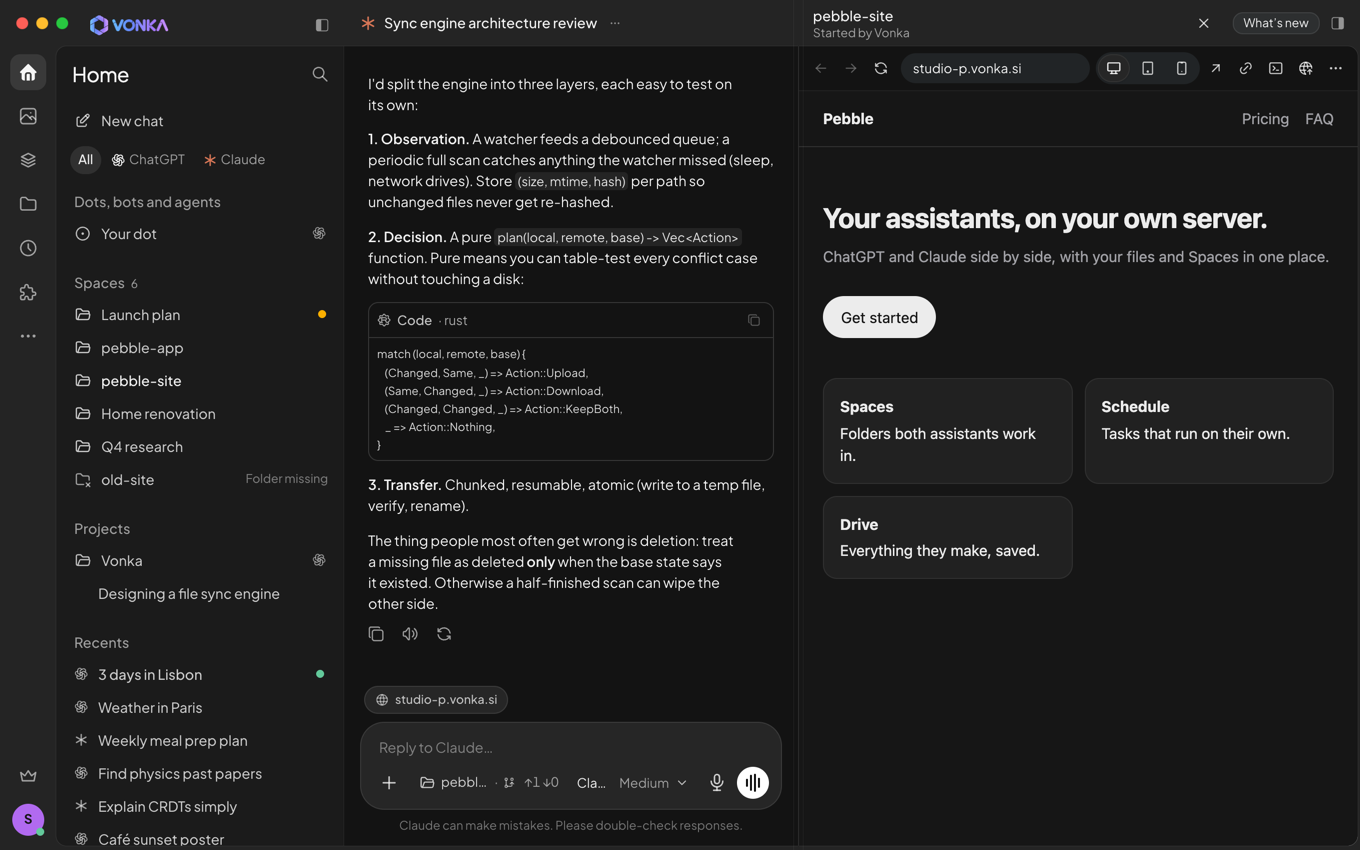1360x850 pixels.
Task: Switch preview to desktop view
Action: point(1114,68)
